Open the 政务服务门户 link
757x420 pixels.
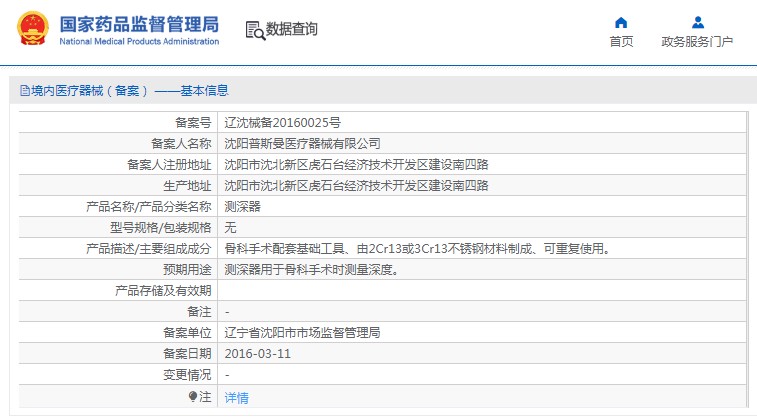pos(697,42)
